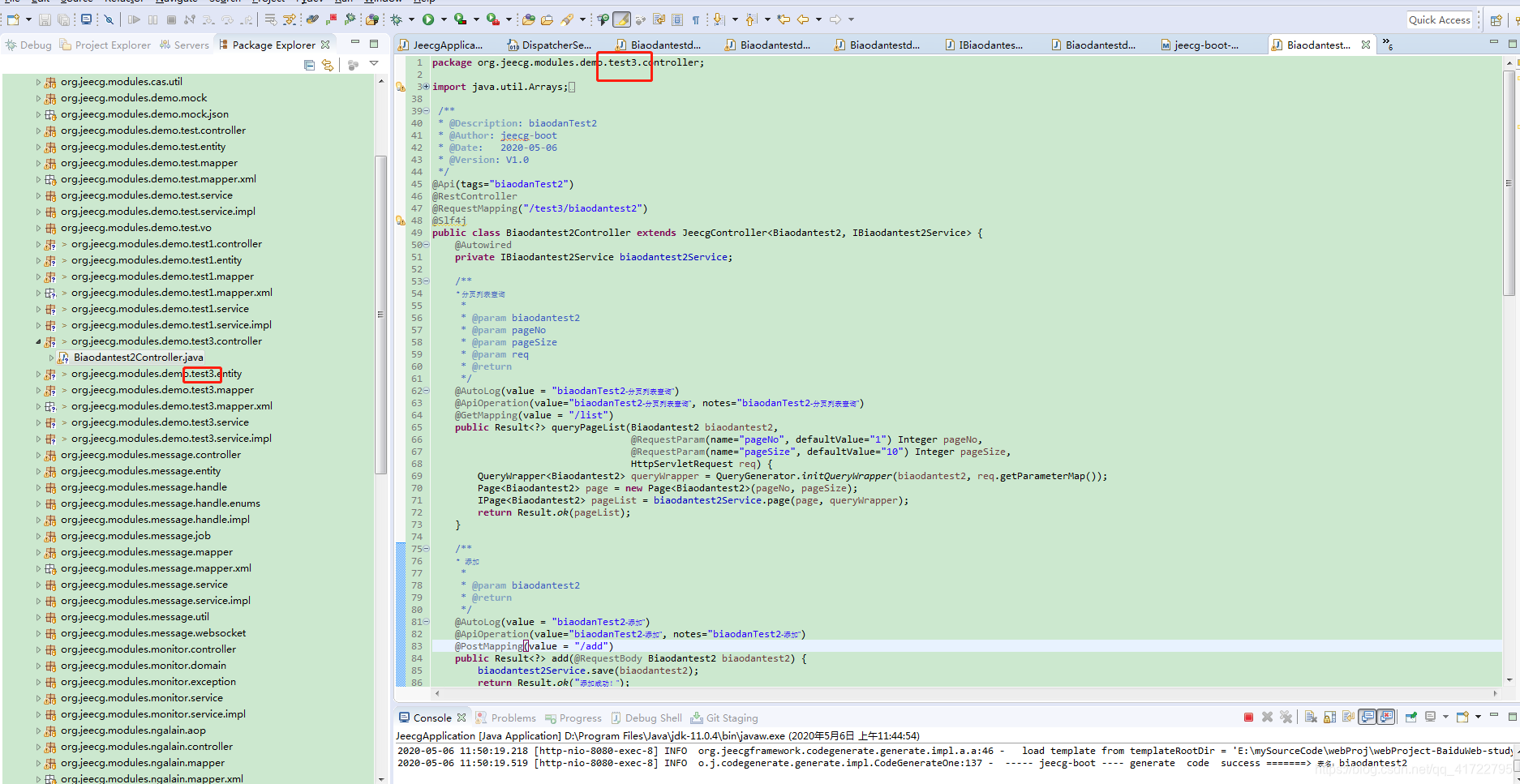Click Collapse All in Package Explorer
This screenshot has width=1520, height=784.
click(309, 65)
